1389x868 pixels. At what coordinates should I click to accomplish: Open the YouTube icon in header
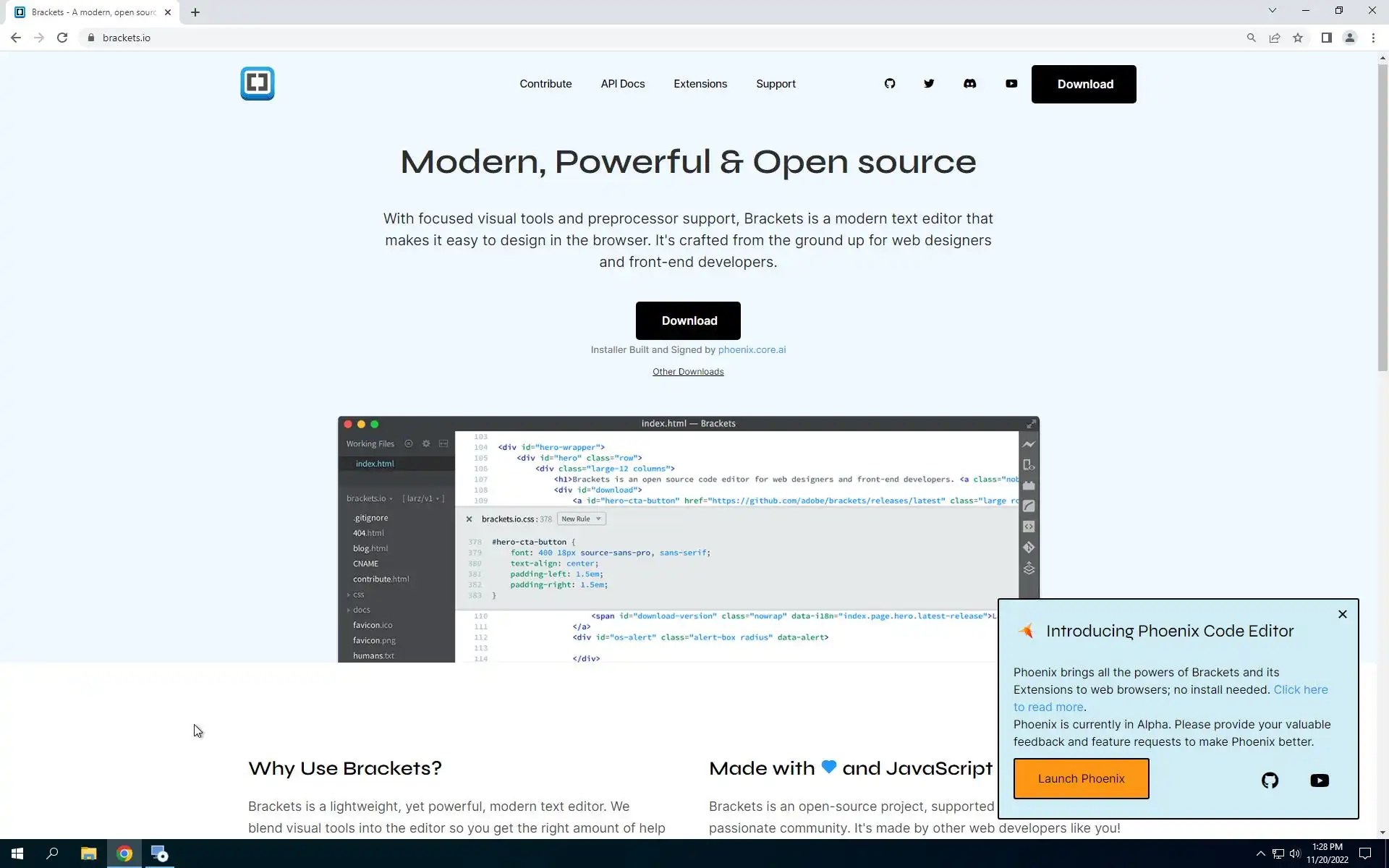1011,83
